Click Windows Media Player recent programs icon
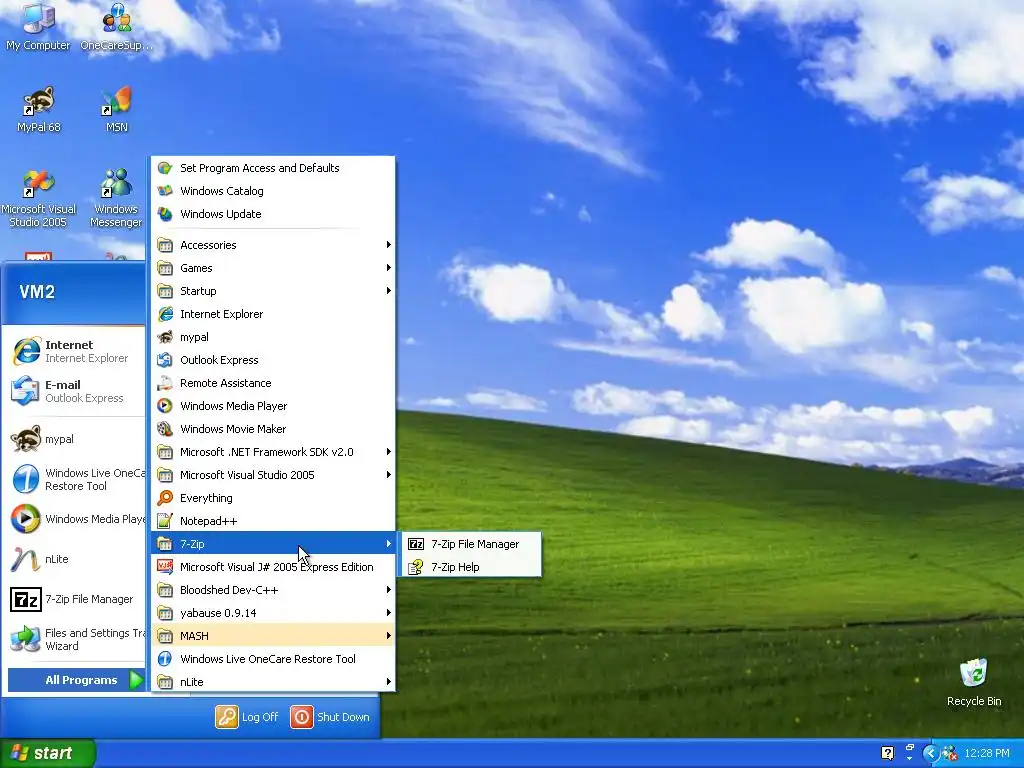The width and height of the screenshot is (1024, 768). click(26, 519)
